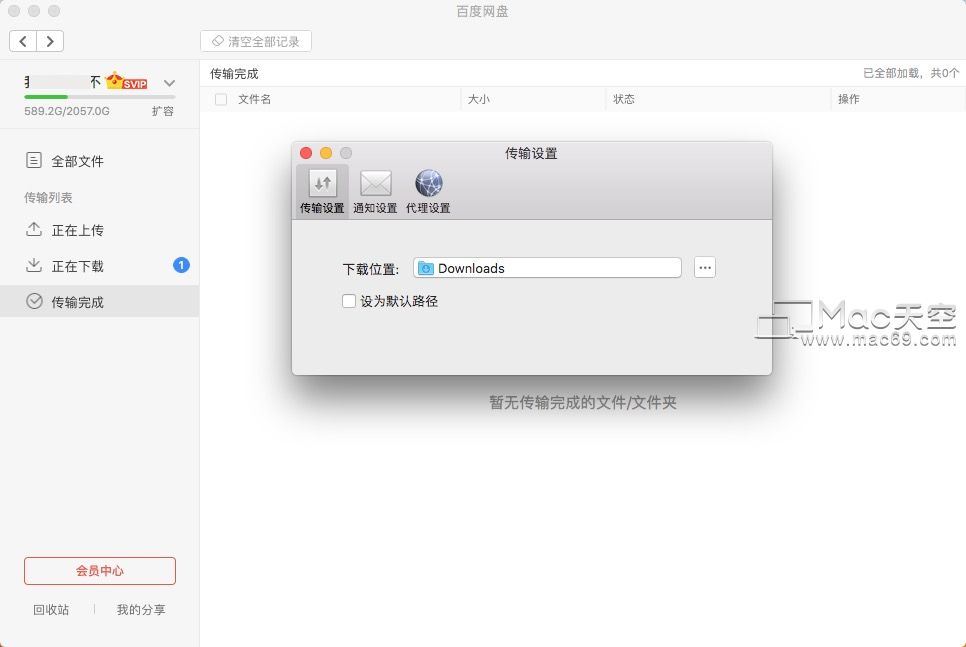
Task: Click the 全部文件 document icon
Action: coord(34,160)
